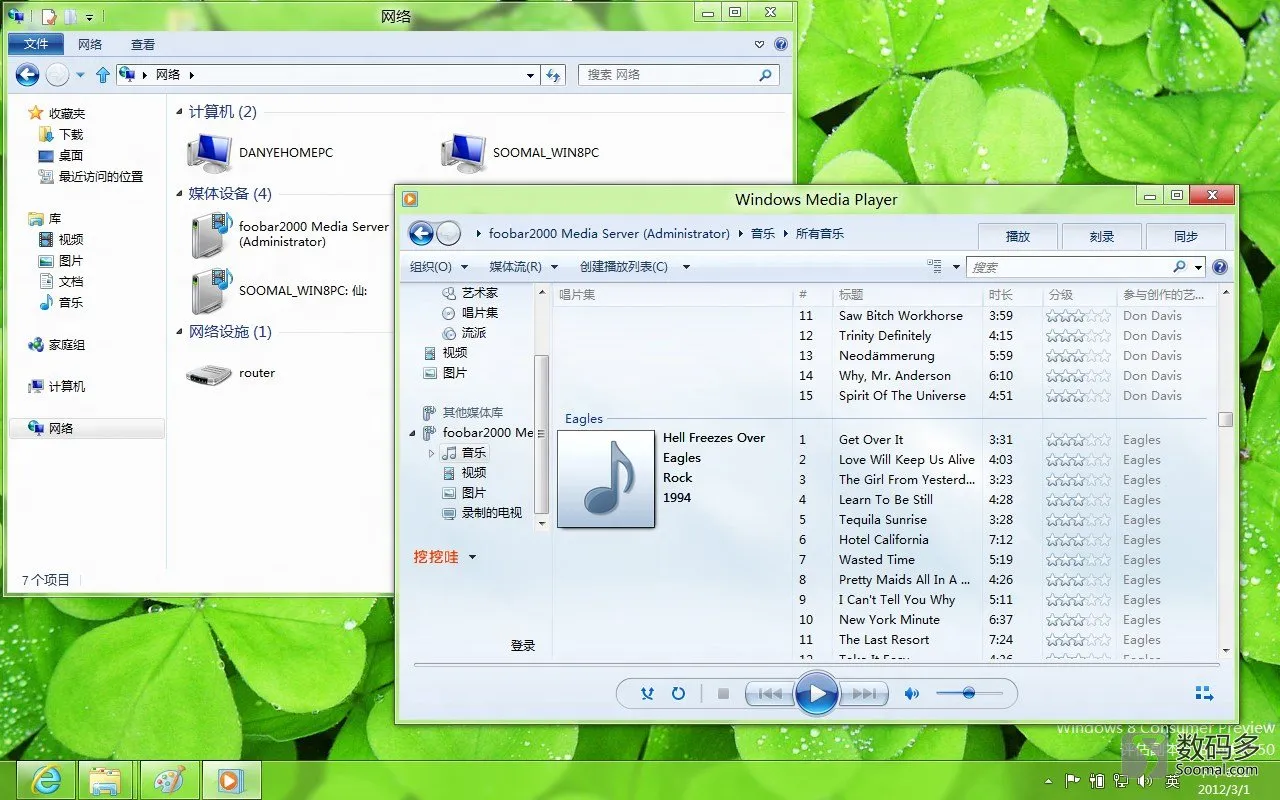Click the Media Player help icon
Viewport: 1280px width, 800px height.
1220,267
